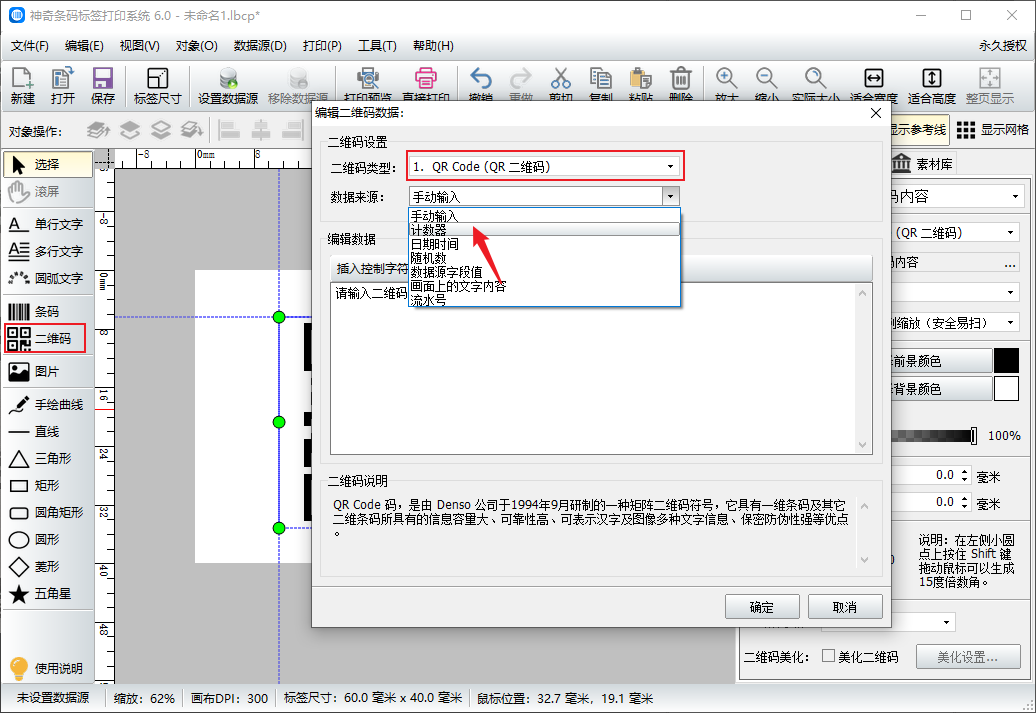Open the 打印(P) menu
This screenshot has height=713, width=1036.
click(322, 46)
